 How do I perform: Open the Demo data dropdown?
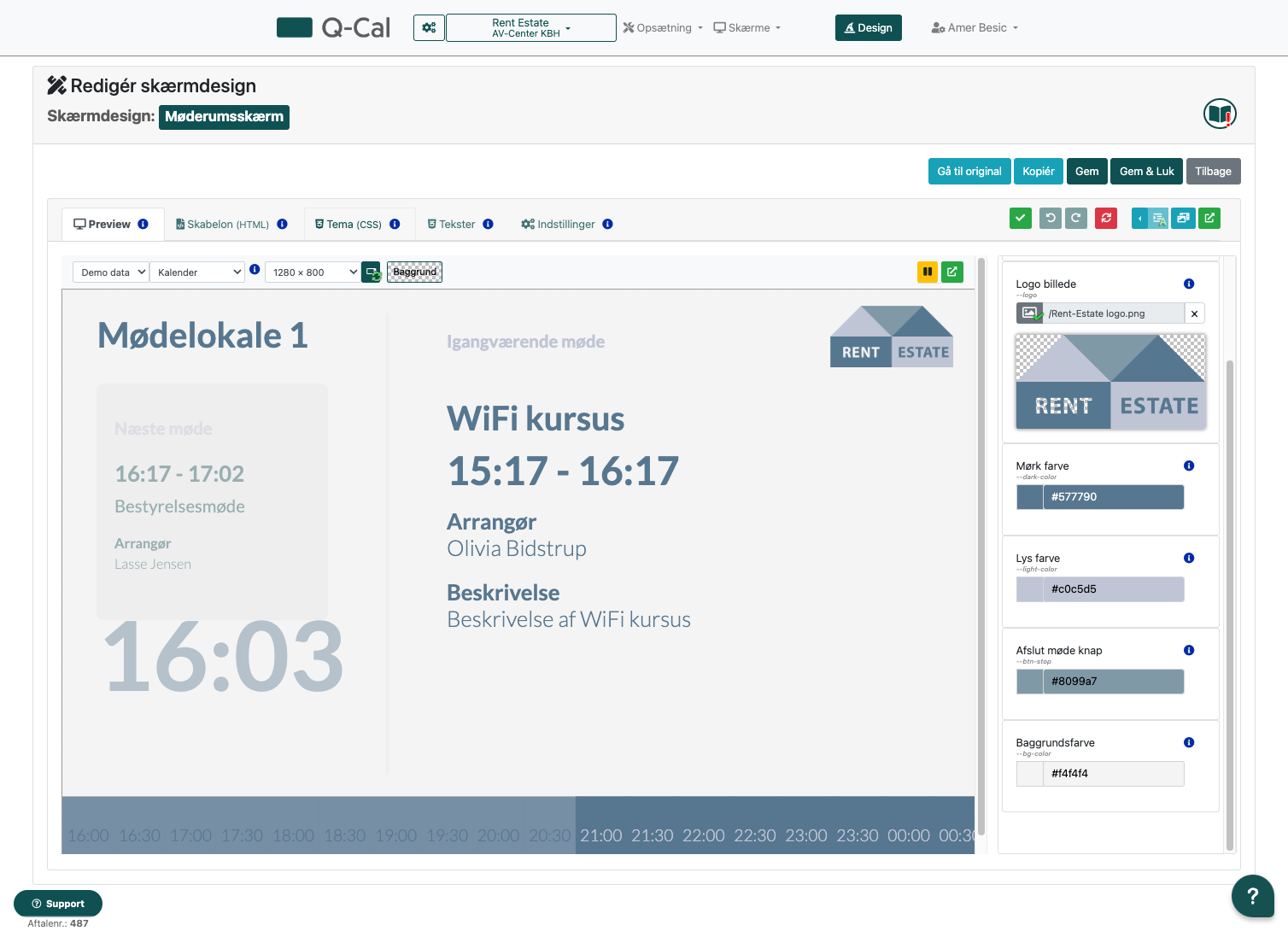pyautogui.click(x=111, y=272)
